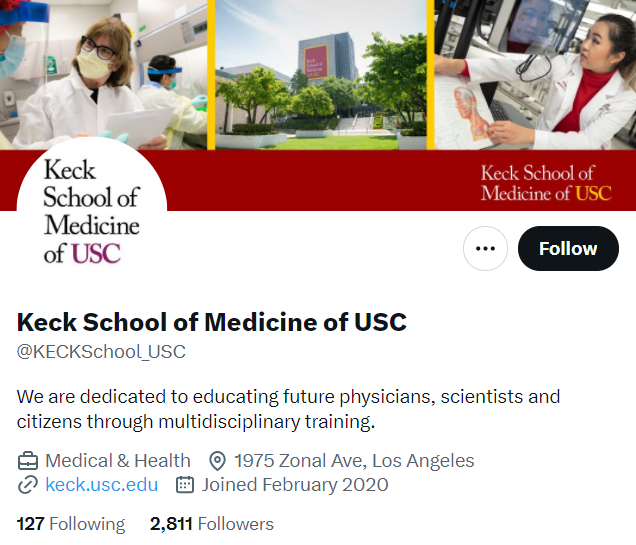Image resolution: width=636 pixels, height=545 pixels.
Task: Open the keck.usc.edu website link
Action: [x=102, y=486]
